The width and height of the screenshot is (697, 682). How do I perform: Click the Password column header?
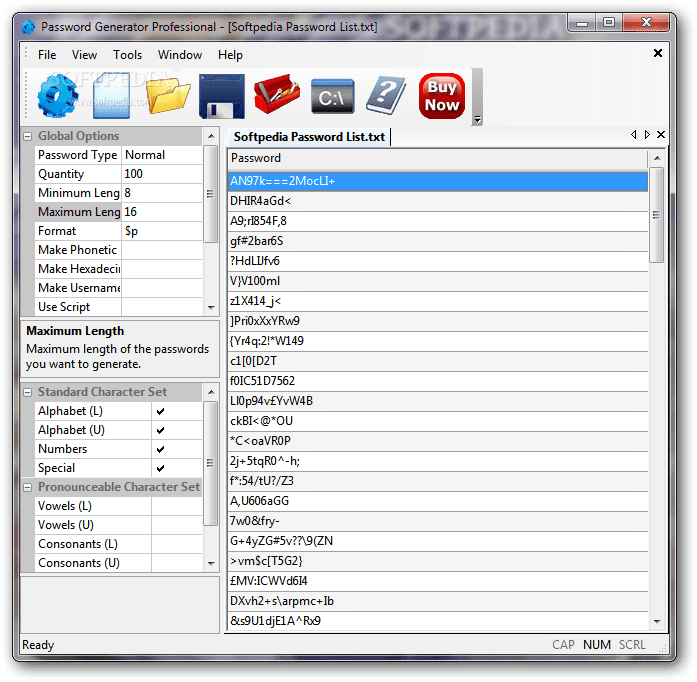[436, 158]
